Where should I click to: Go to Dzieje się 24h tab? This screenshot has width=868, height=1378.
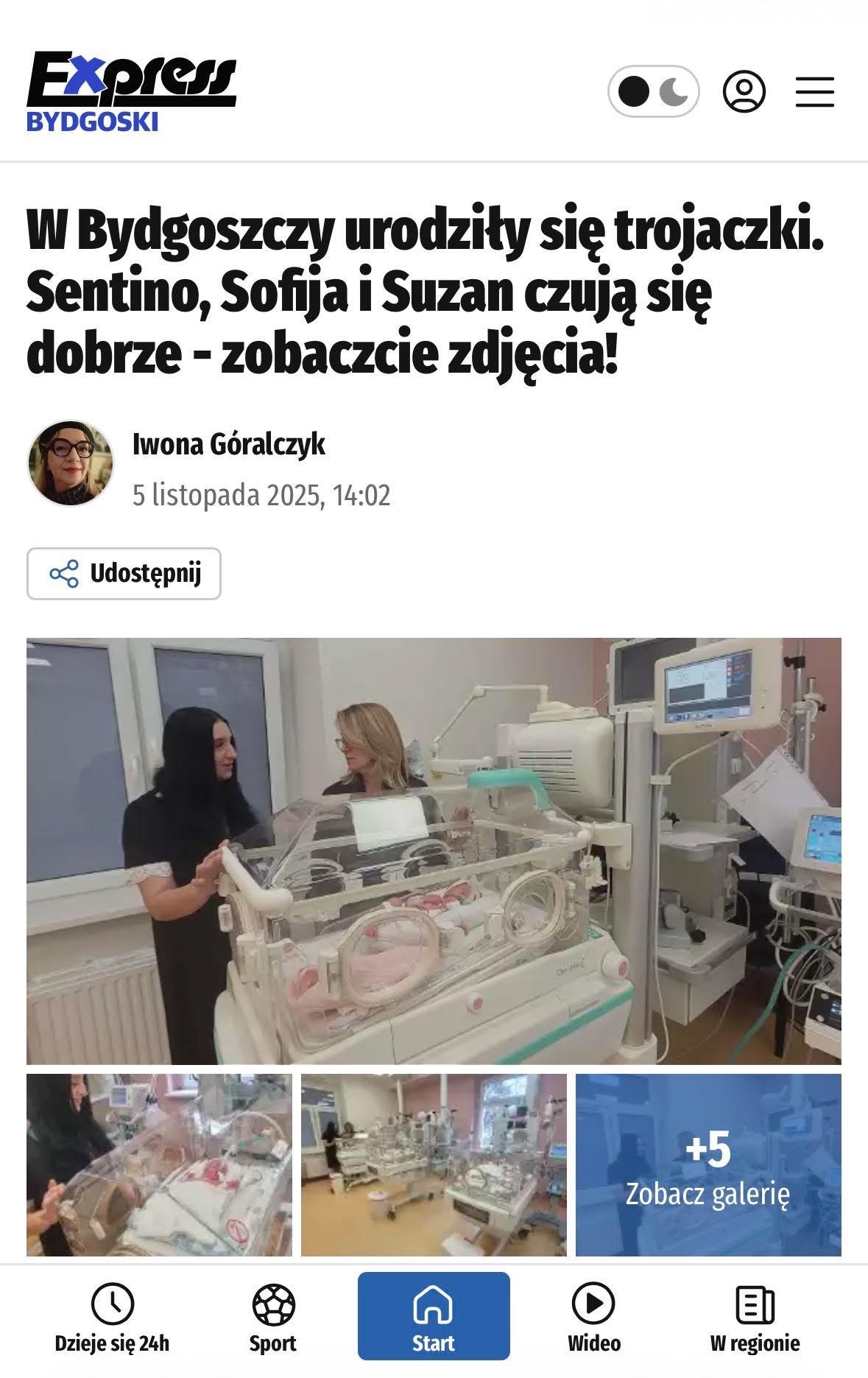pyautogui.click(x=112, y=1321)
